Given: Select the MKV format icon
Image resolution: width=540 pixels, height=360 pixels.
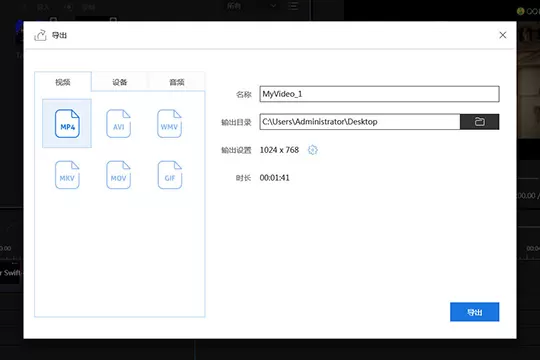Looking at the screenshot, I should 67,175.
